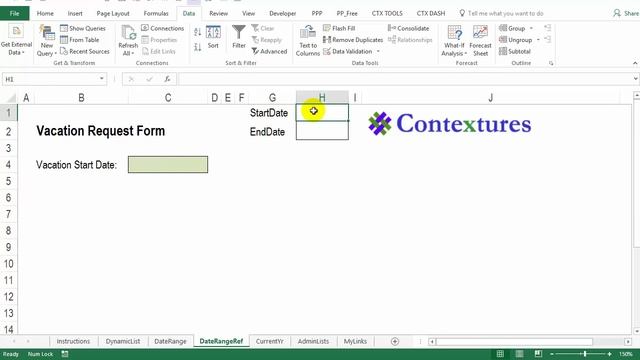640x360 pixels.
Task: Toggle the Filter funnel
Action: pos(239,37)
